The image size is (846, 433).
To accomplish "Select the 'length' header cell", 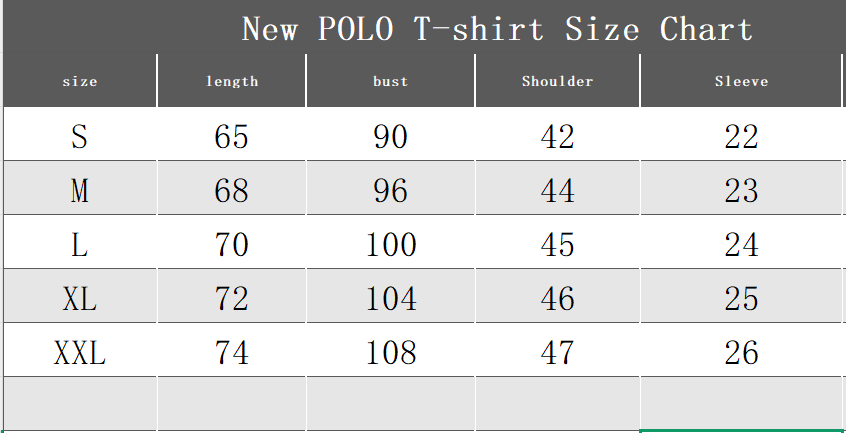I will click(x=232, y=81).
